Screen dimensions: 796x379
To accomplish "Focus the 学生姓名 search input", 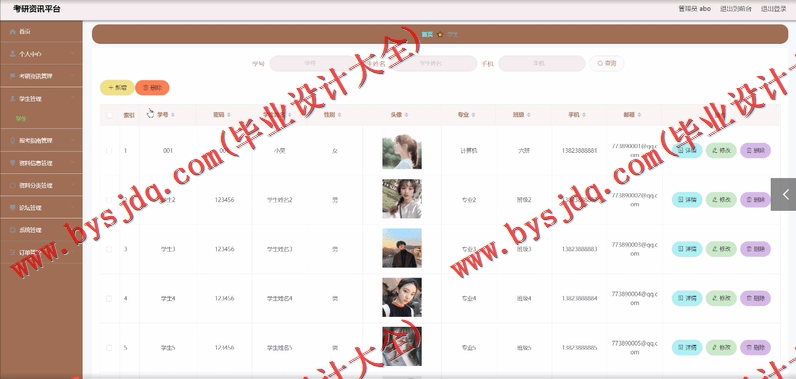I will (x=433, y=63).
